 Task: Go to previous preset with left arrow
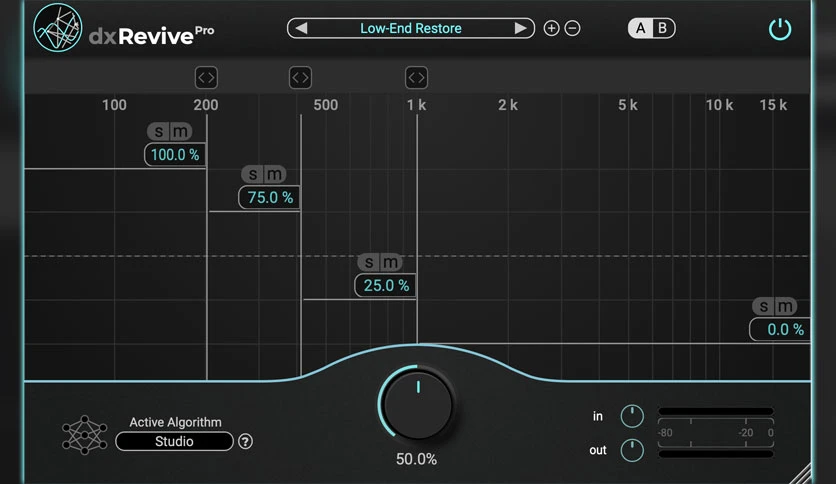tap(301, 28)
